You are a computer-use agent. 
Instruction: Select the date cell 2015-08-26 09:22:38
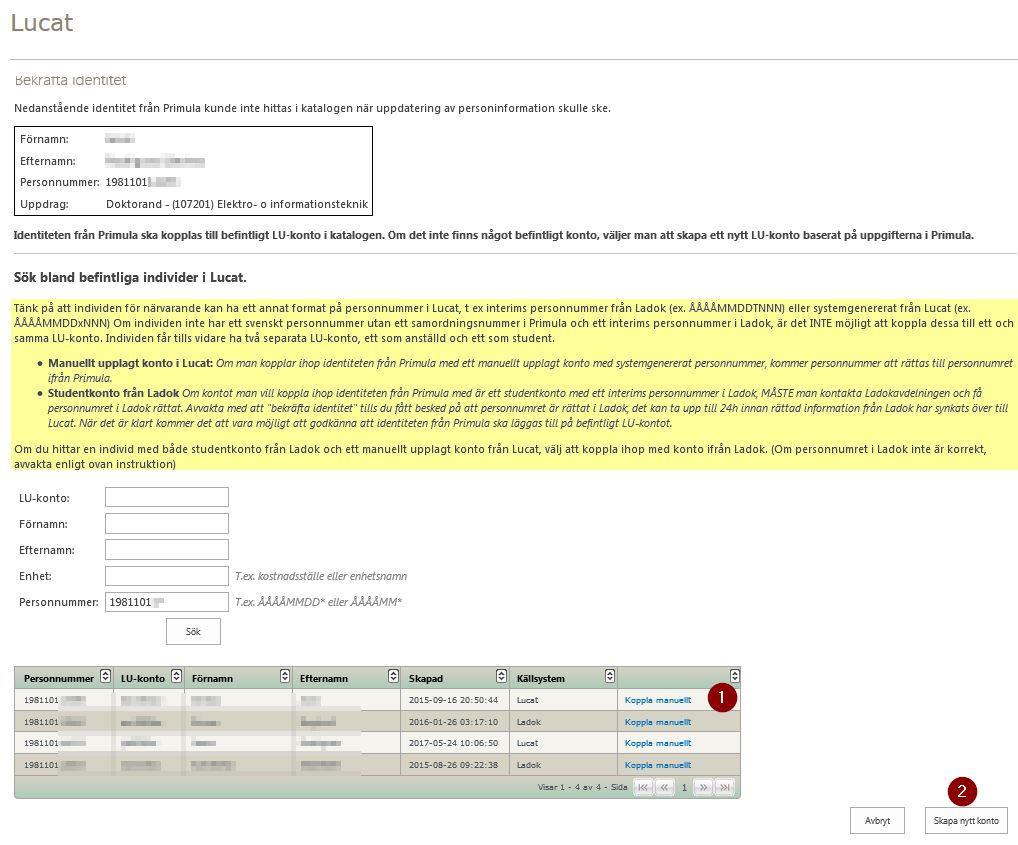click(x=454, y=765)
